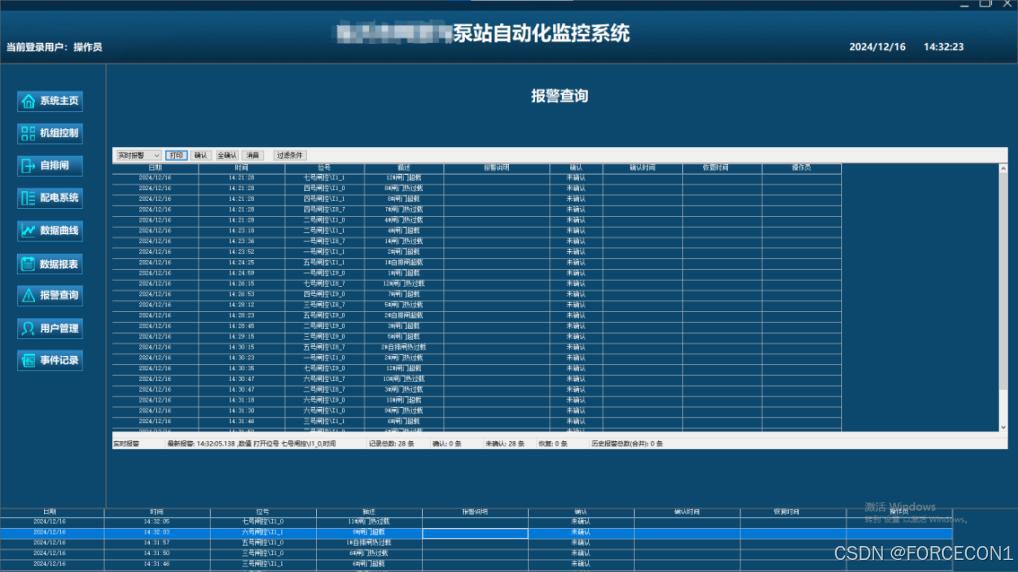Viewport: 1018px width, 572px height.
Task: Click 报警说明 column header in alarm query table
Action: (497, 168)
